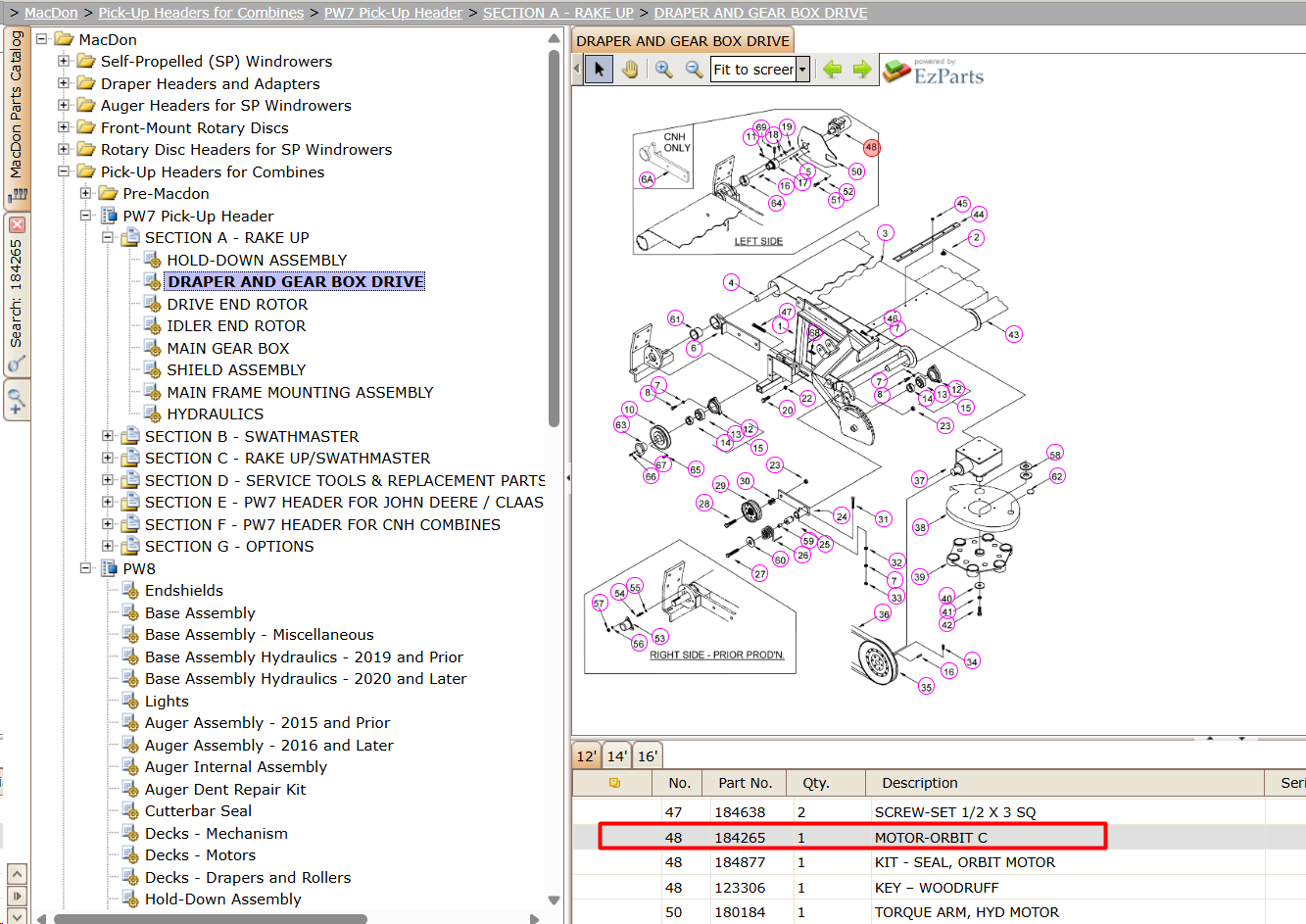Click the tree panel vertical scrollbar
Image resolution: width=1306 pixels, height=924 pixels.
554,235
